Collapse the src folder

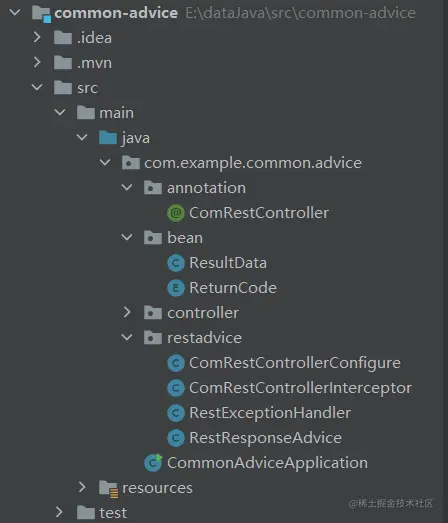(37, 87)
